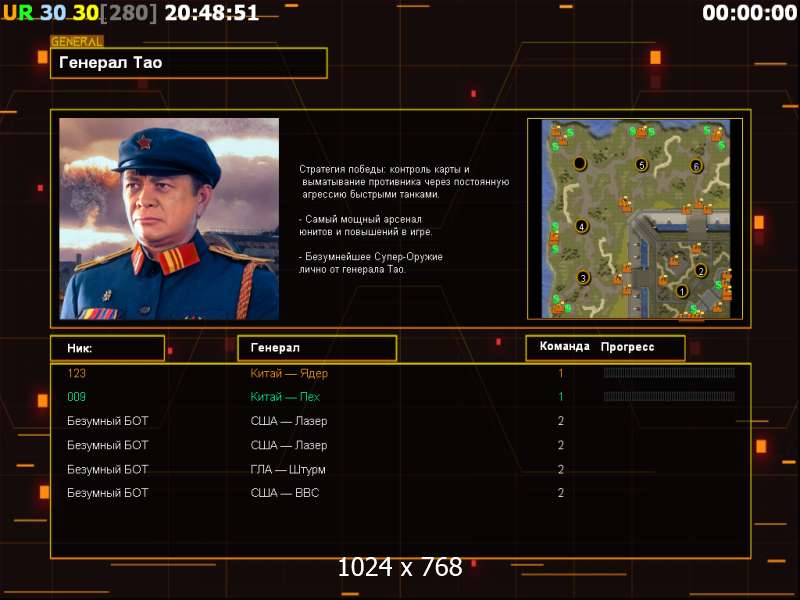Click progress bar for player 009

(669, 396)
